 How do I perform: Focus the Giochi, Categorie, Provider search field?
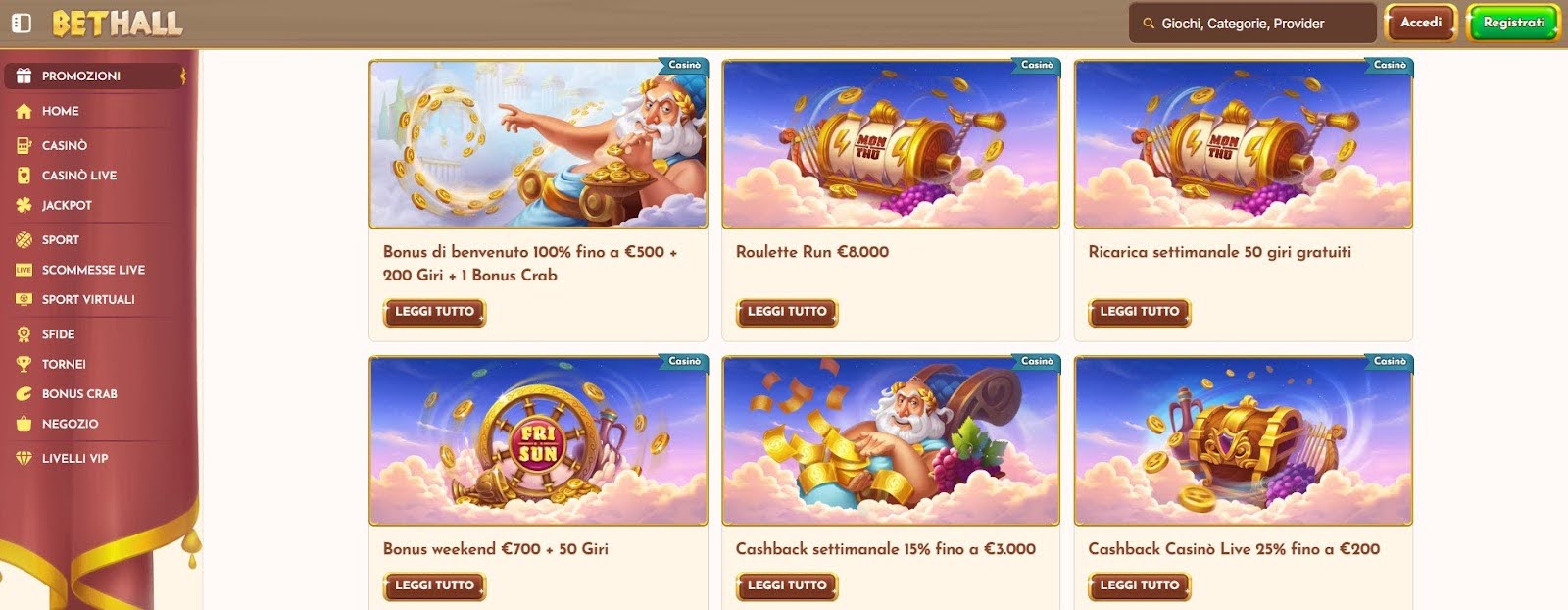(1252, 24)
